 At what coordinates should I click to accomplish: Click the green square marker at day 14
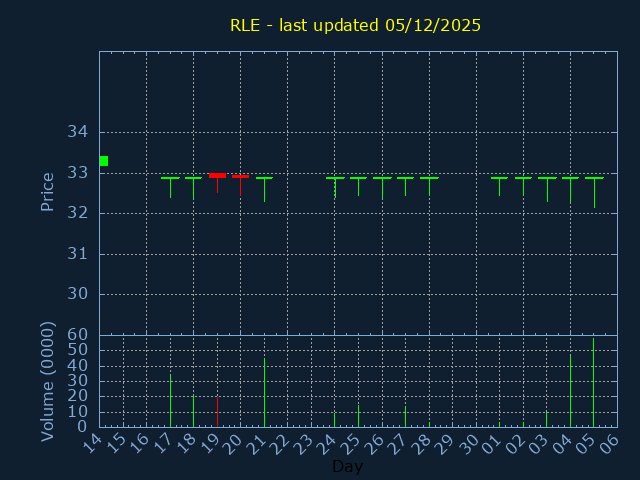tap(103, 161)
